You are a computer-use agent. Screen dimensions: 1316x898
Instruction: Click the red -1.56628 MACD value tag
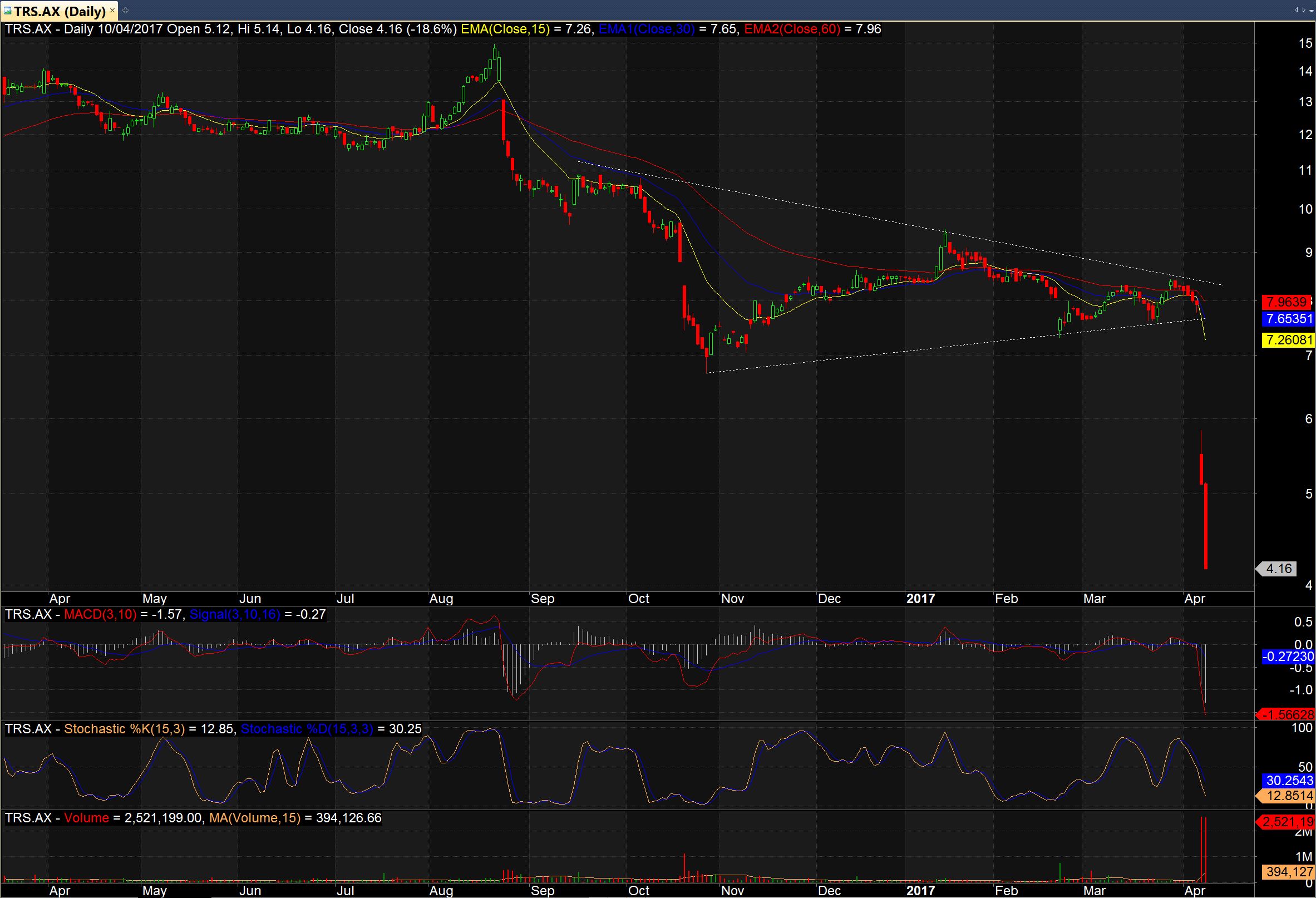point(1285,714)
